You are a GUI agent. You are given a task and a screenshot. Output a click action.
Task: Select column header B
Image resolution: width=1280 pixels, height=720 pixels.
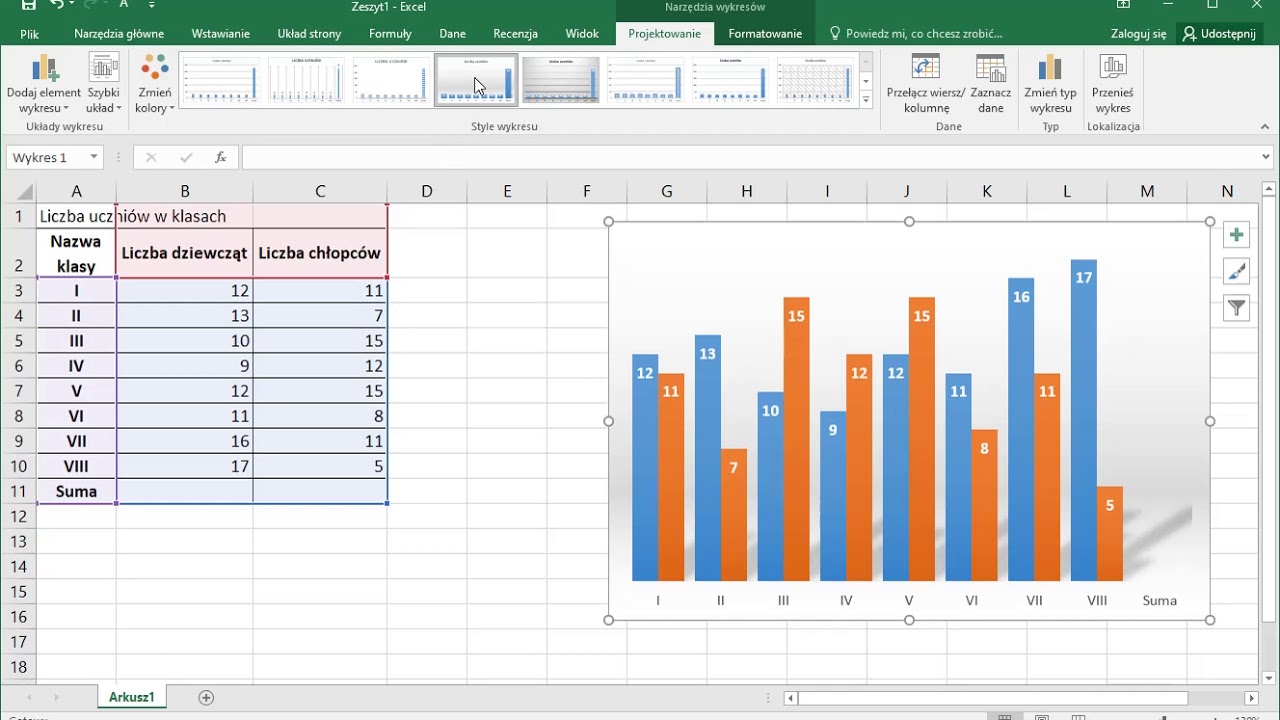tap(185, 191)
